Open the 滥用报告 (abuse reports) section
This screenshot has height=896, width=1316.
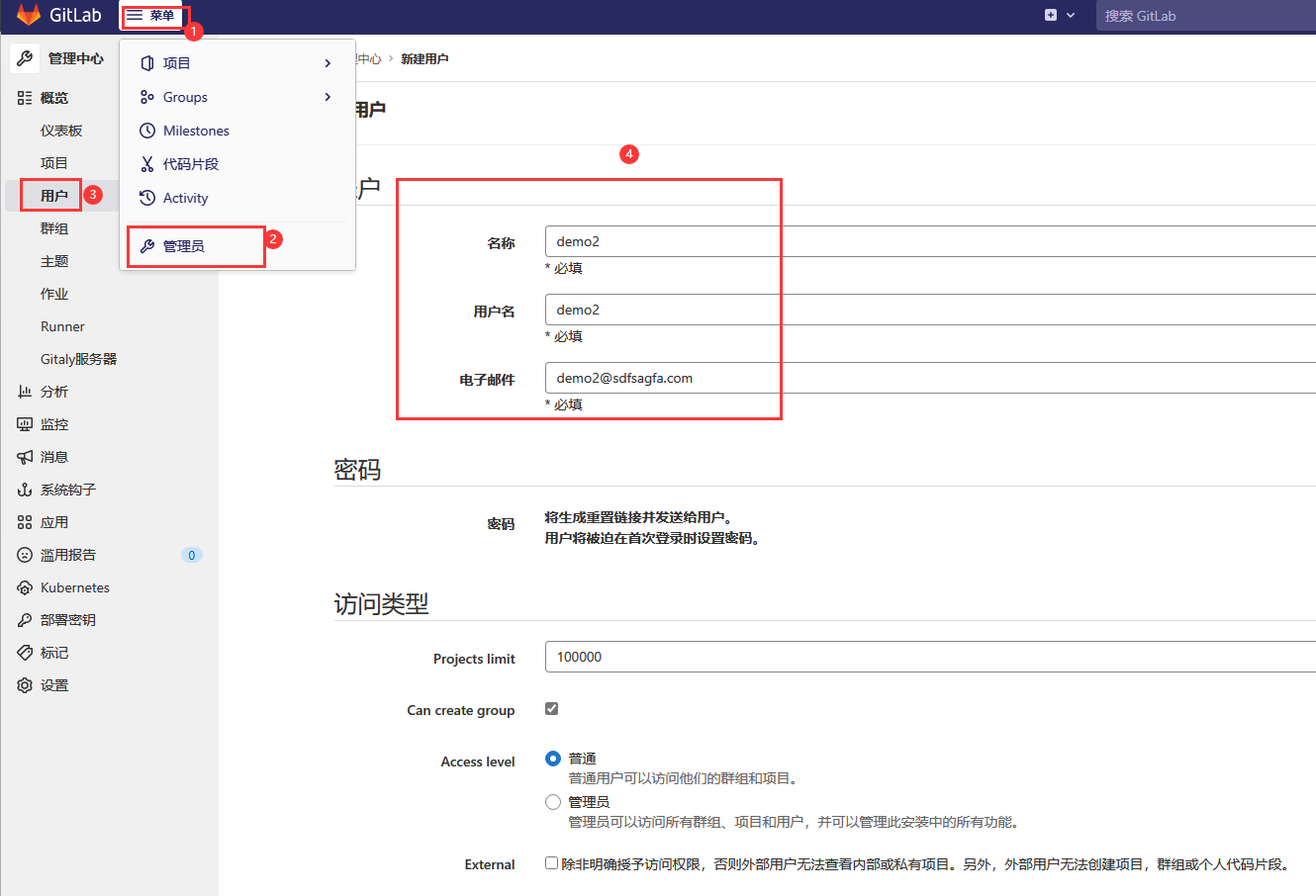(67, 554)
